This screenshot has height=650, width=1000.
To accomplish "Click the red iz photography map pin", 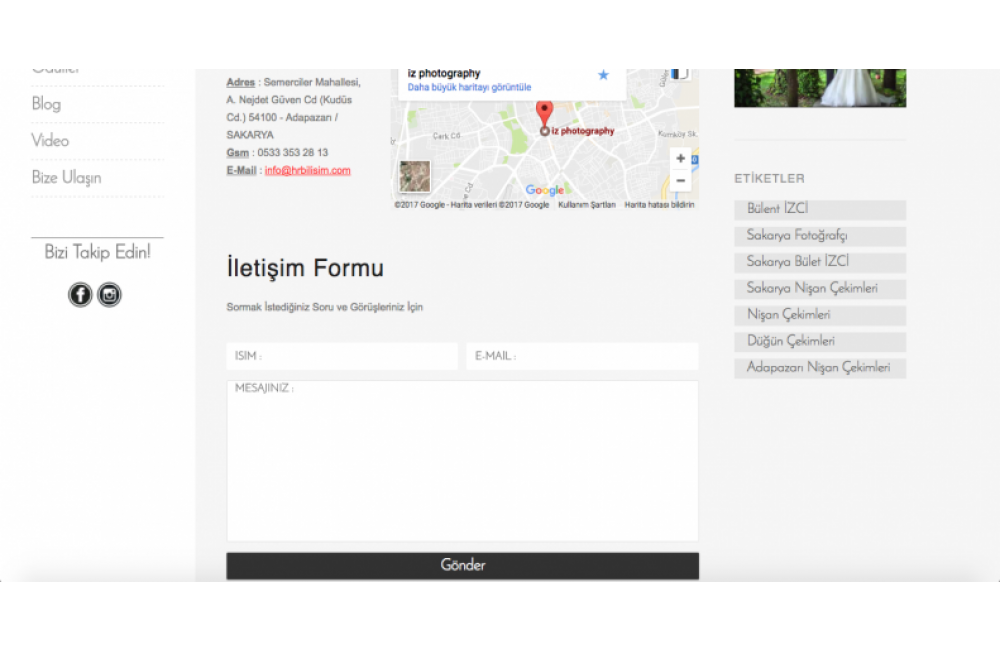I will pos(544,115).
